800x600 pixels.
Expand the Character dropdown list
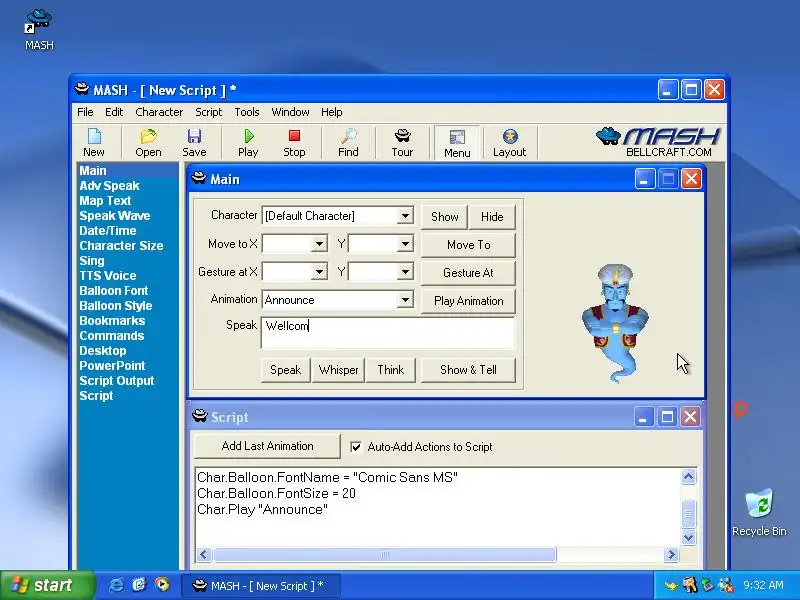405,216
